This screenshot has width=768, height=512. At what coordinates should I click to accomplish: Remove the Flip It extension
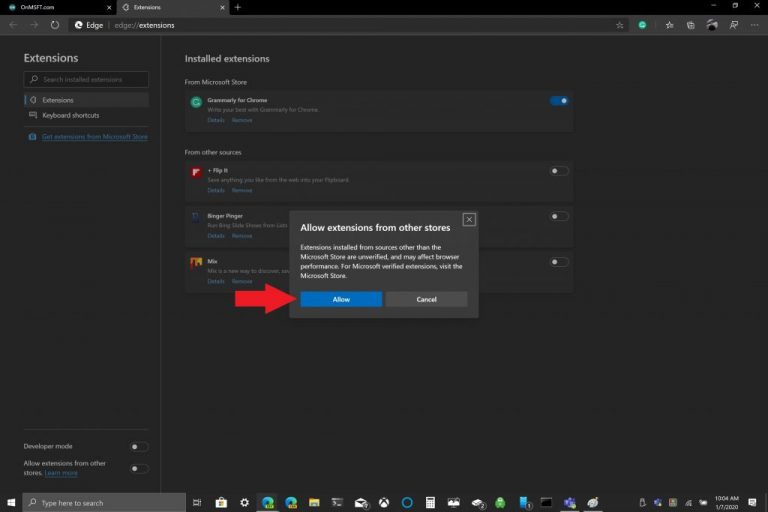242,190
